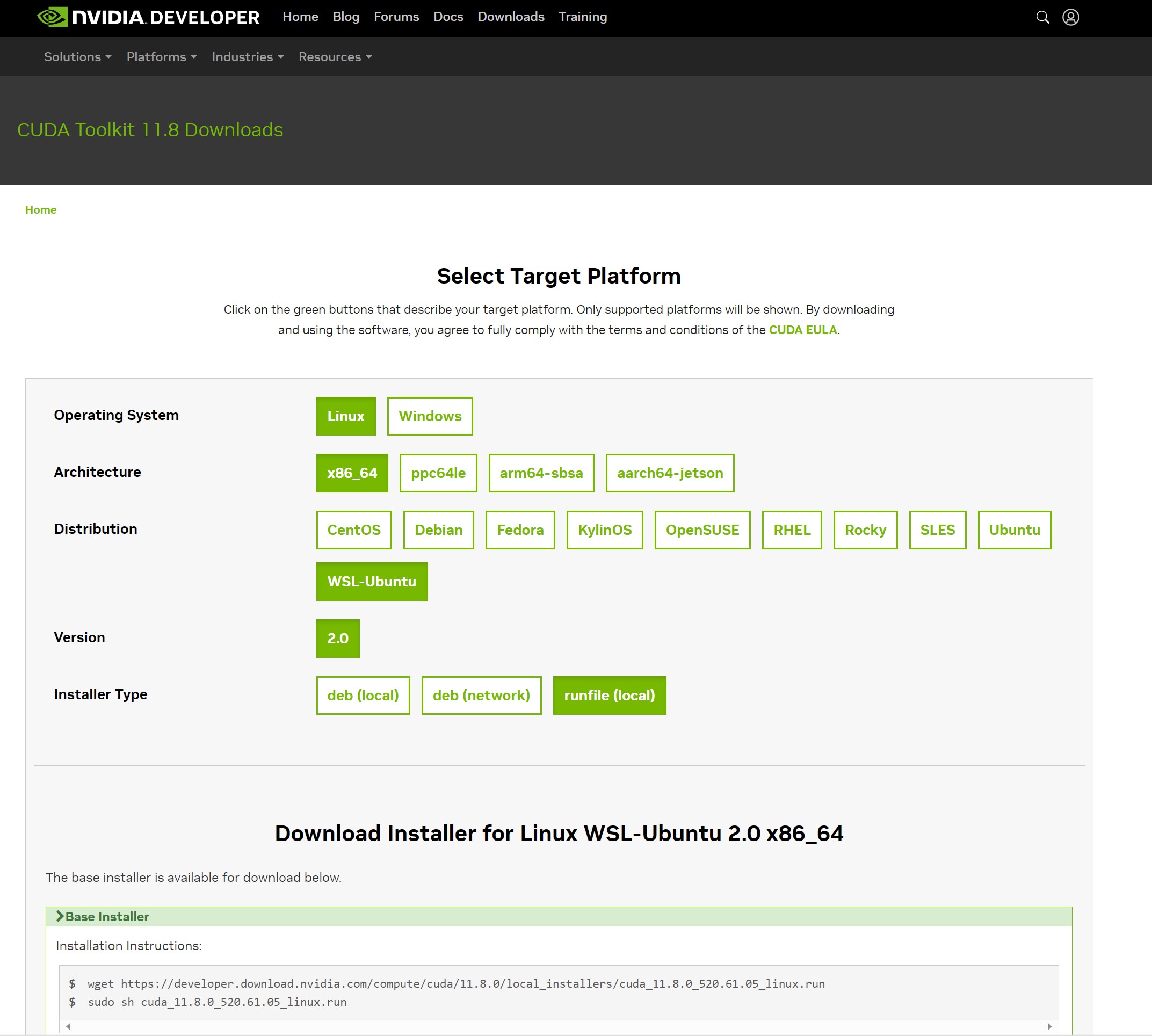Image resolution: width=1152 pixels, height=1036 pixels.
Task: Open the Blog page
Action: [345, 17]
